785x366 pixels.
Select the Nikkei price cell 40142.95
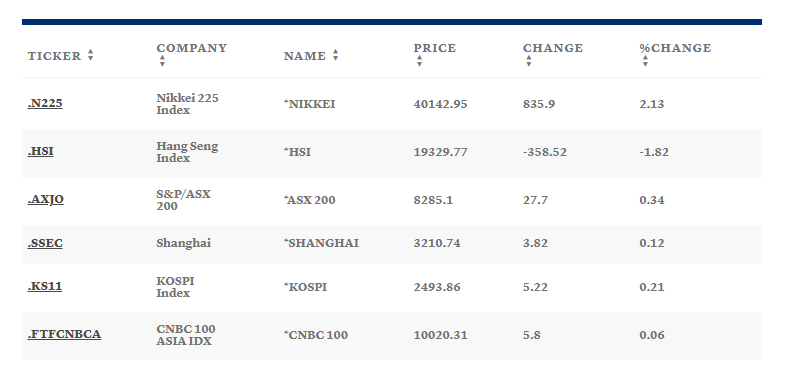click(x=440, y=104)
